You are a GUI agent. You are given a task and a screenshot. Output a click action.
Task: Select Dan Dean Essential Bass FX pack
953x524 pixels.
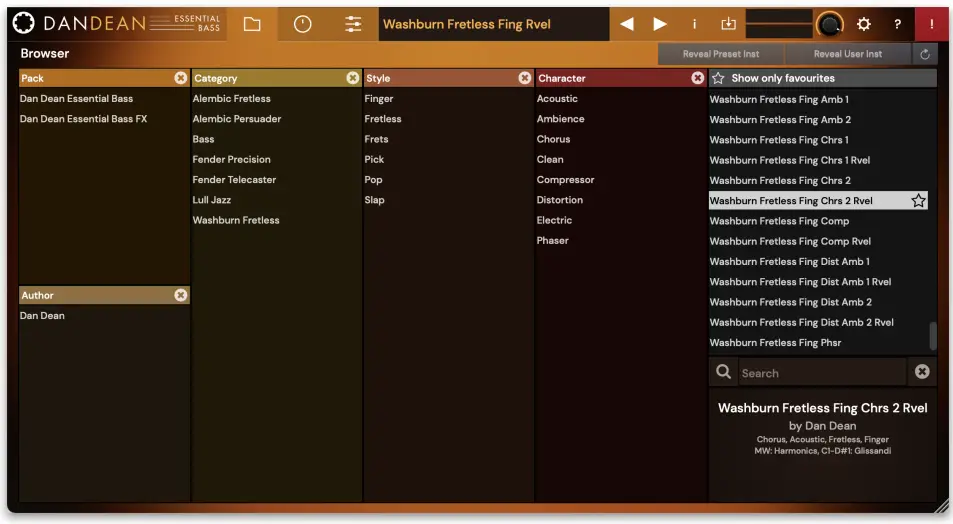pyautogui.click(x=83, y=119)
